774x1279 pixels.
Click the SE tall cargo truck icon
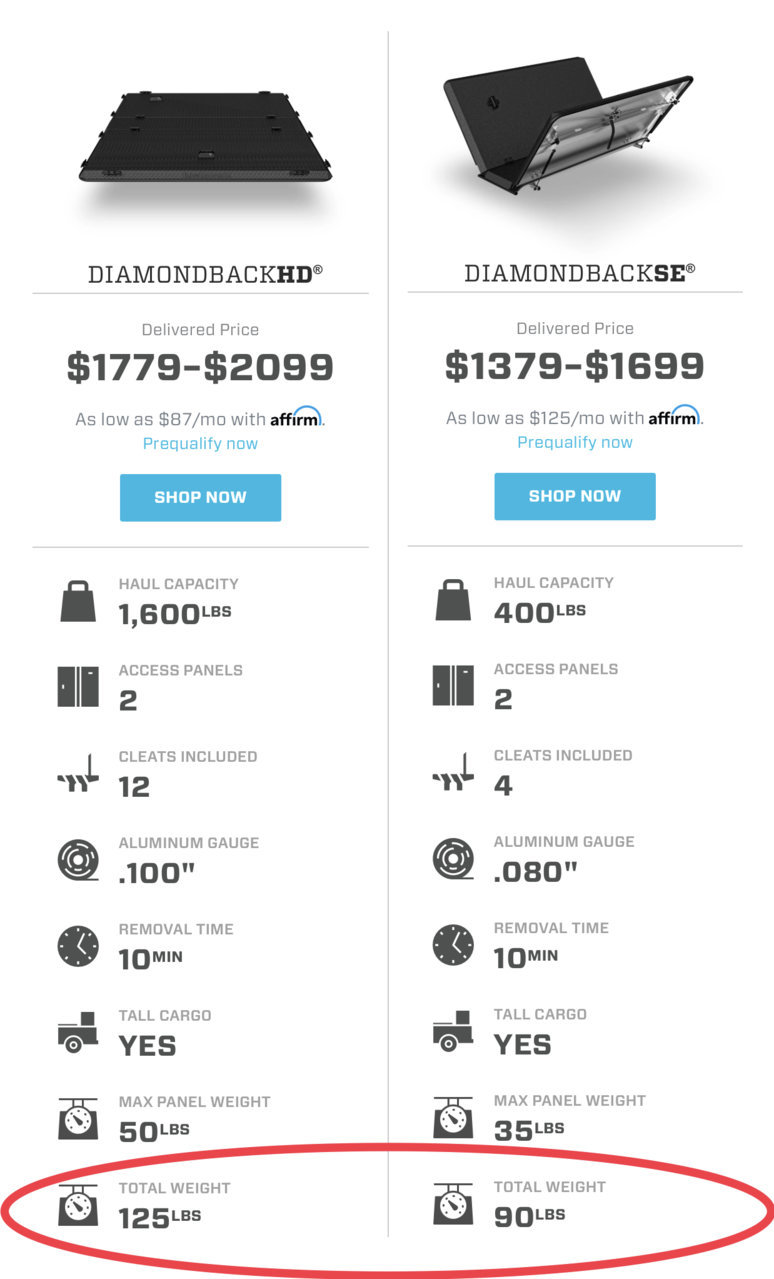tap(453, 1031)
